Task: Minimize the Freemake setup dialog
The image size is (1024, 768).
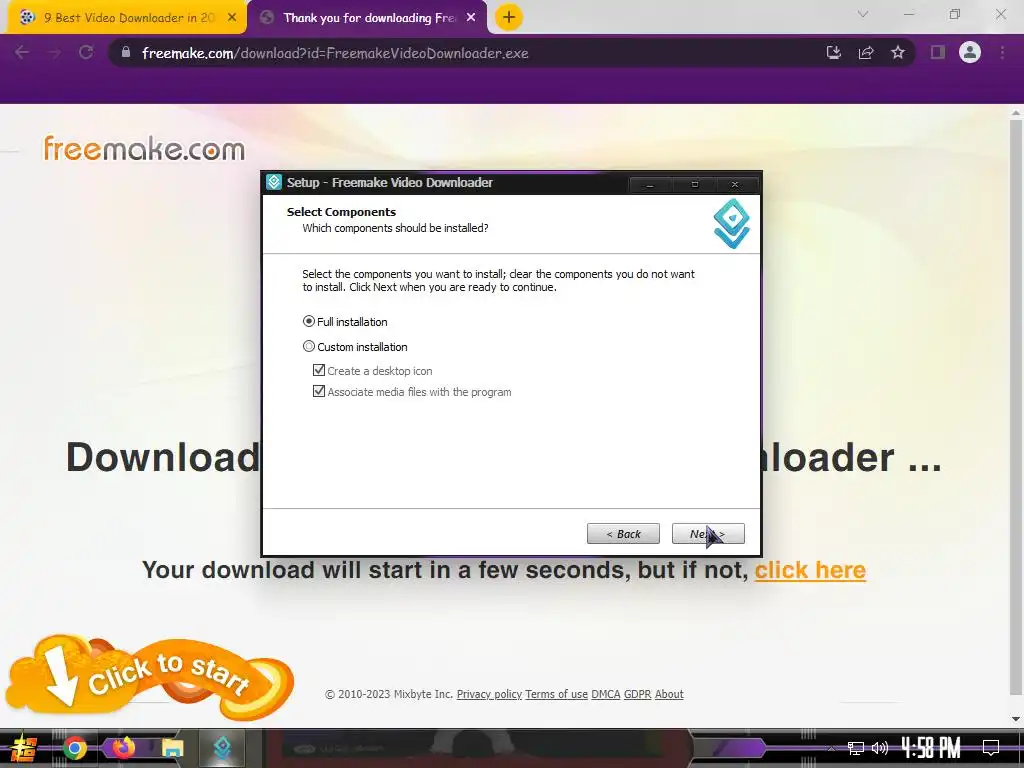Action: click(x=650, y=184)
